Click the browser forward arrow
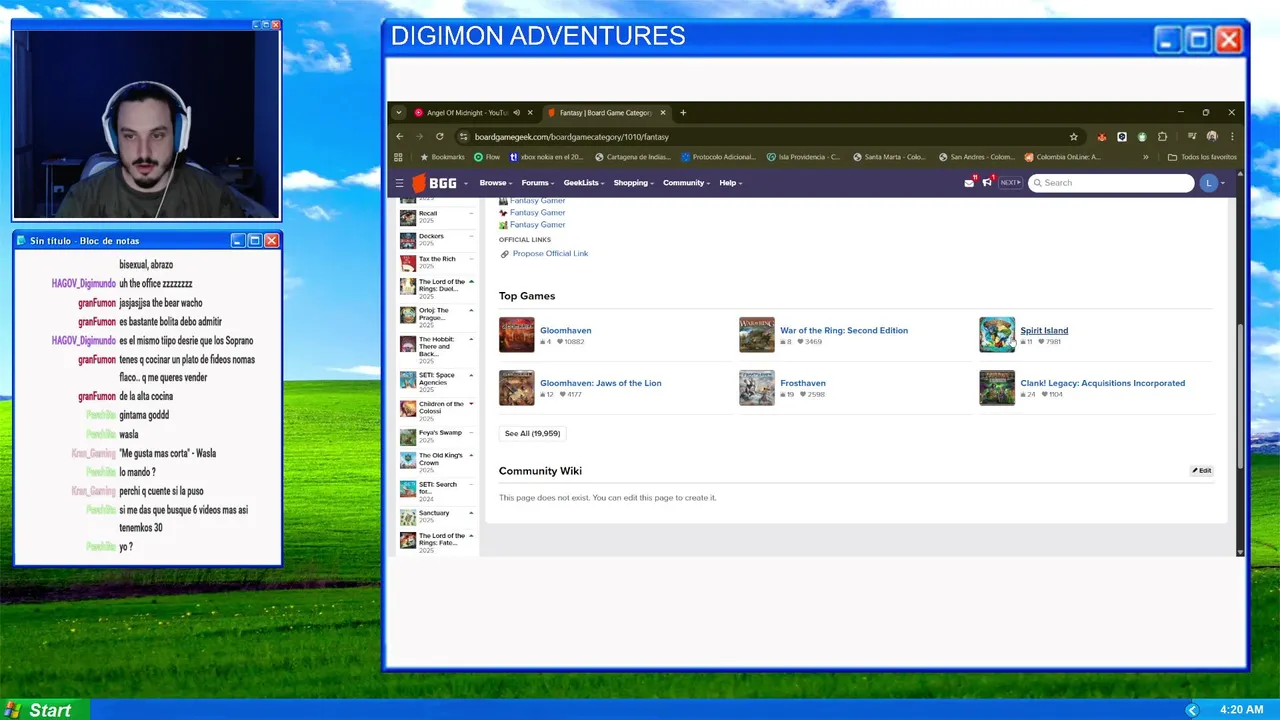The image size is (1280, 720). (x=419, y=137)
